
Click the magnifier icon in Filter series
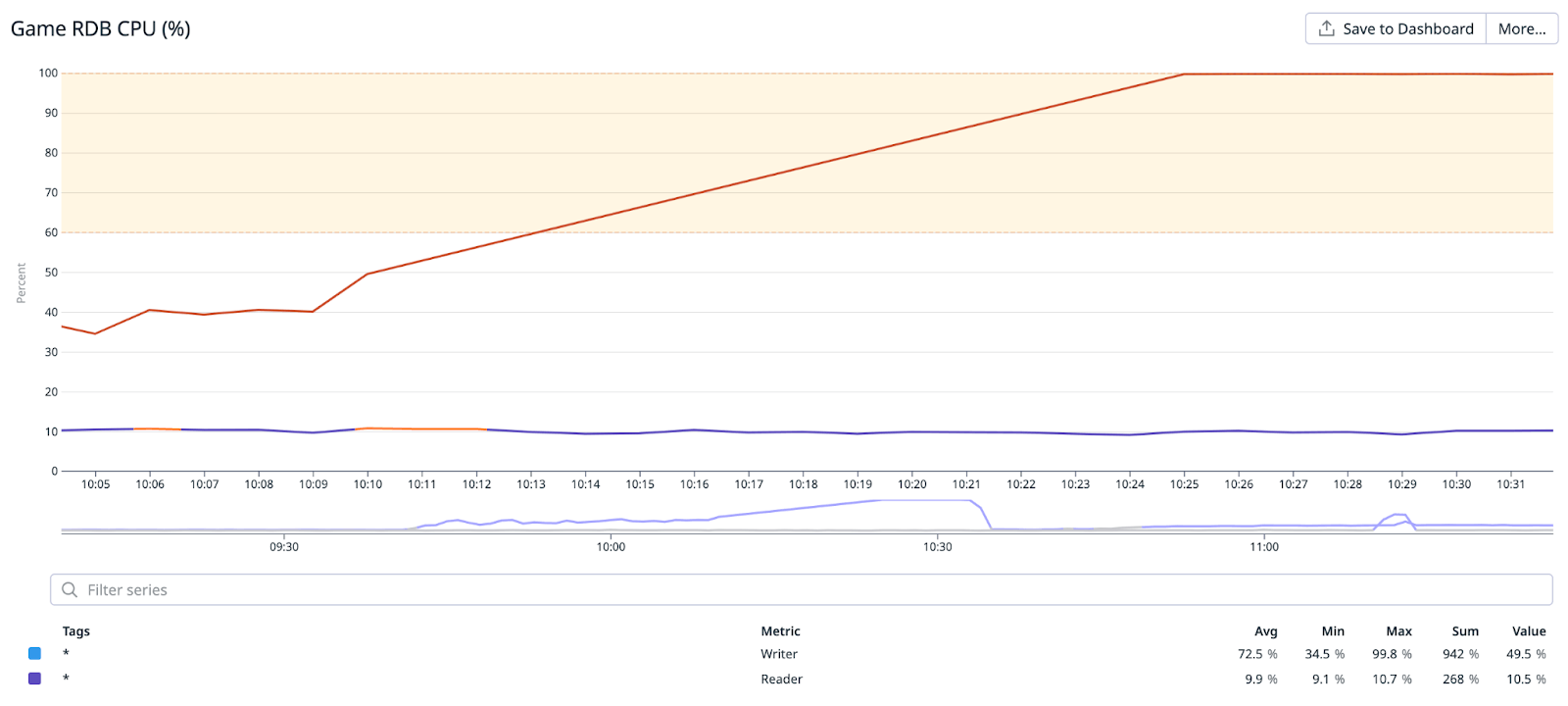tap(70, 589)
